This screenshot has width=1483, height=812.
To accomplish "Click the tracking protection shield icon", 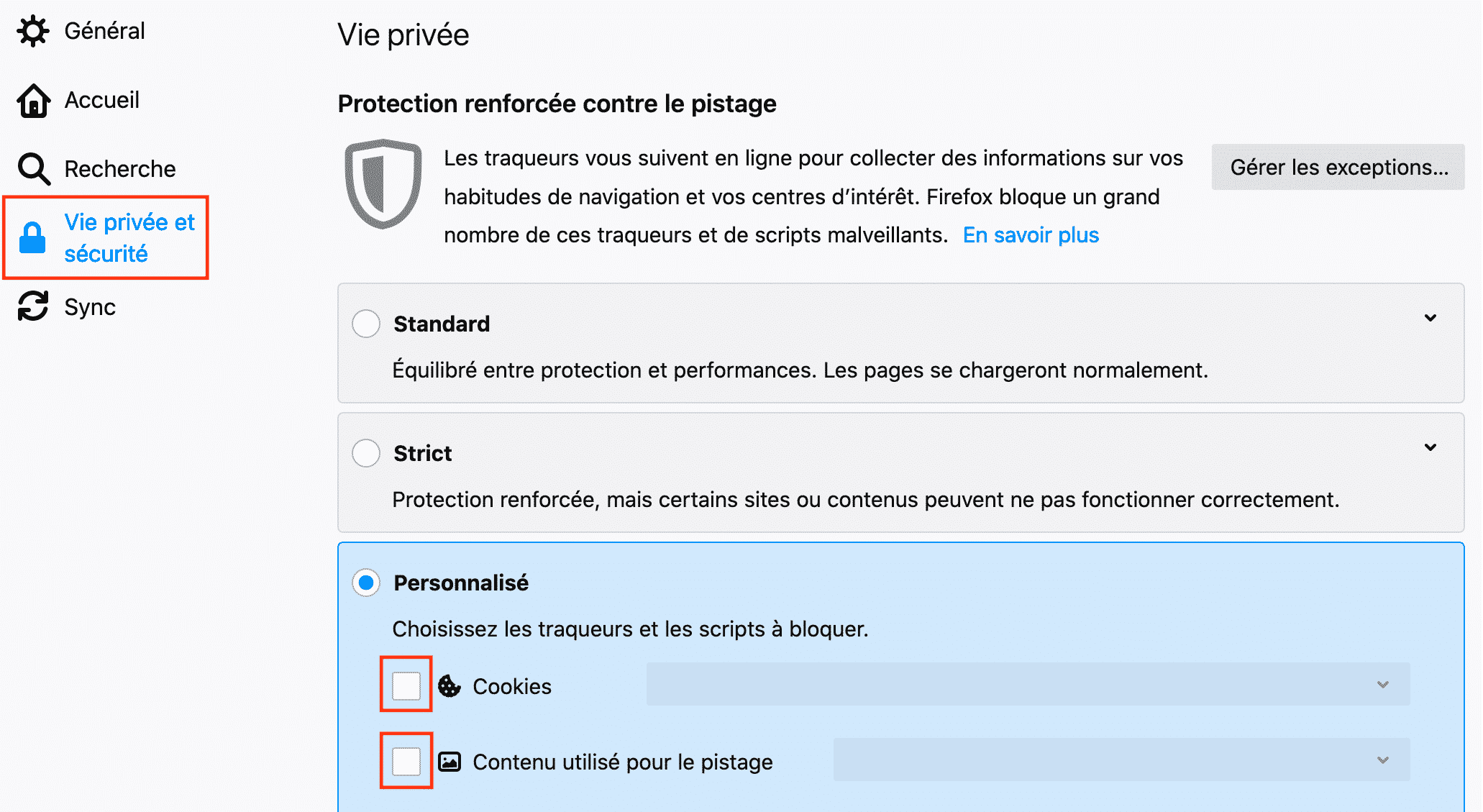I will click(383, 183).
